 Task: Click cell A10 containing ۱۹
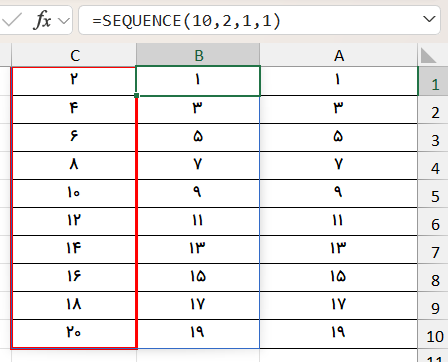click(339, 334)
